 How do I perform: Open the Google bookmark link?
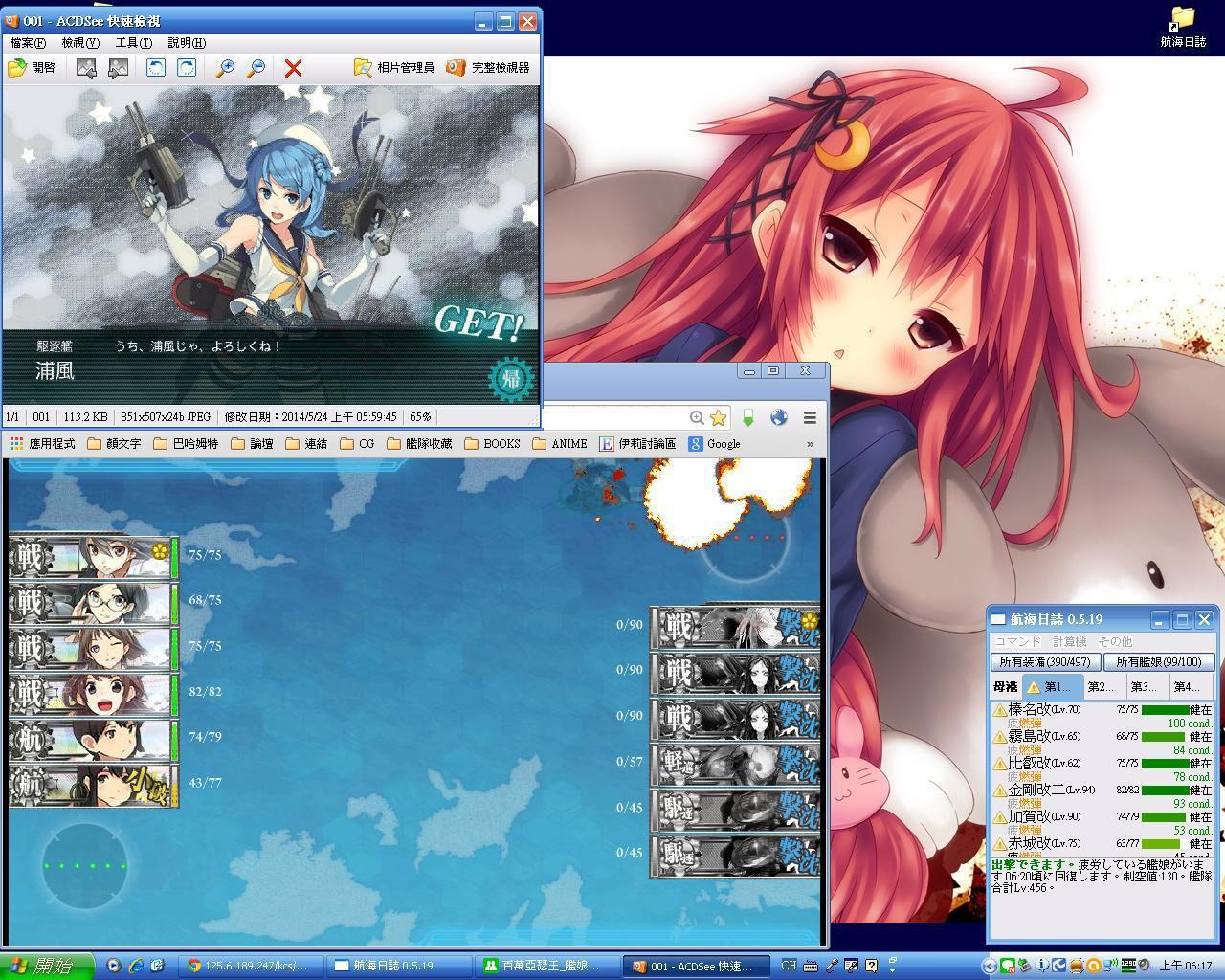tap(714, 444)
